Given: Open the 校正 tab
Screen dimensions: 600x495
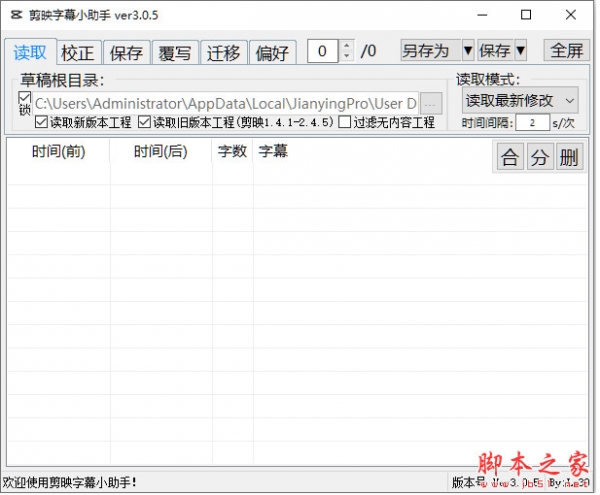Looking at the screenshot, I should coord(78,53).
